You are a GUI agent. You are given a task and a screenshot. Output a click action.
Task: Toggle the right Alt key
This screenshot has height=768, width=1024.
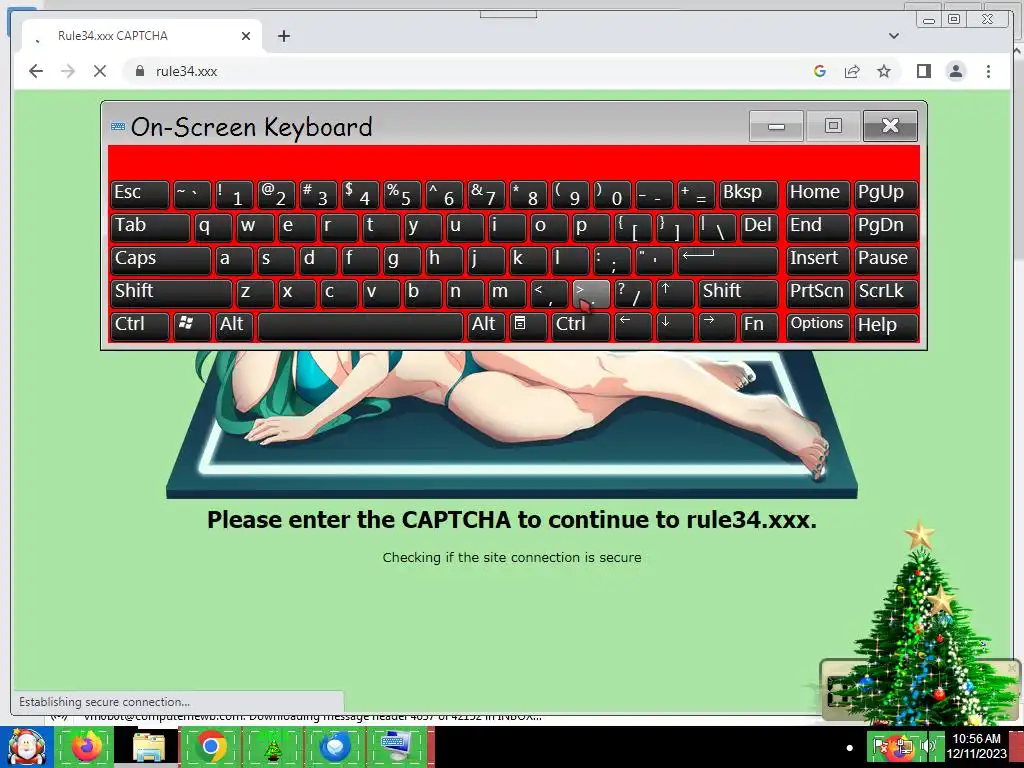coord(486,326)
